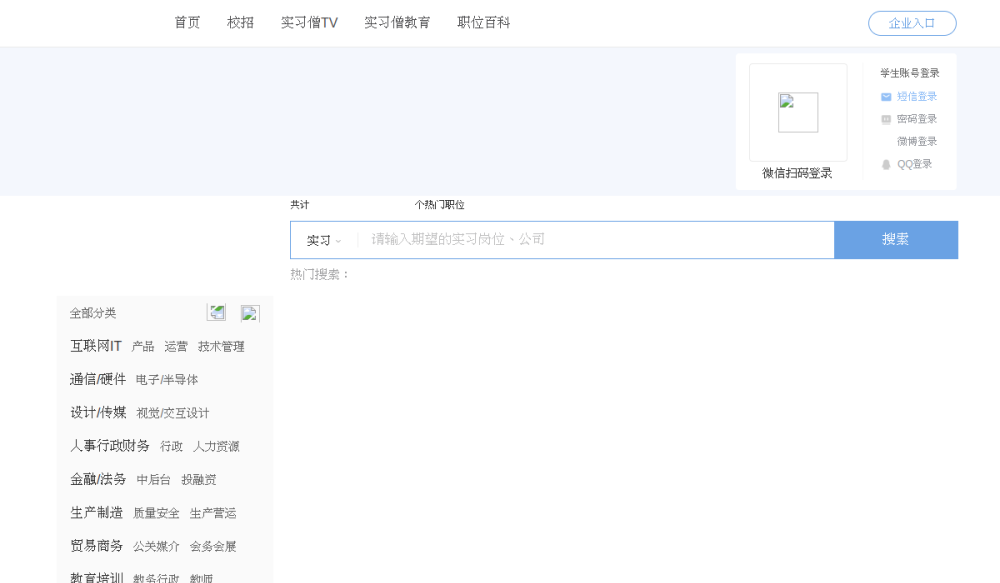
Task: Choose QQ登录 login option
Action: (915, 165)
